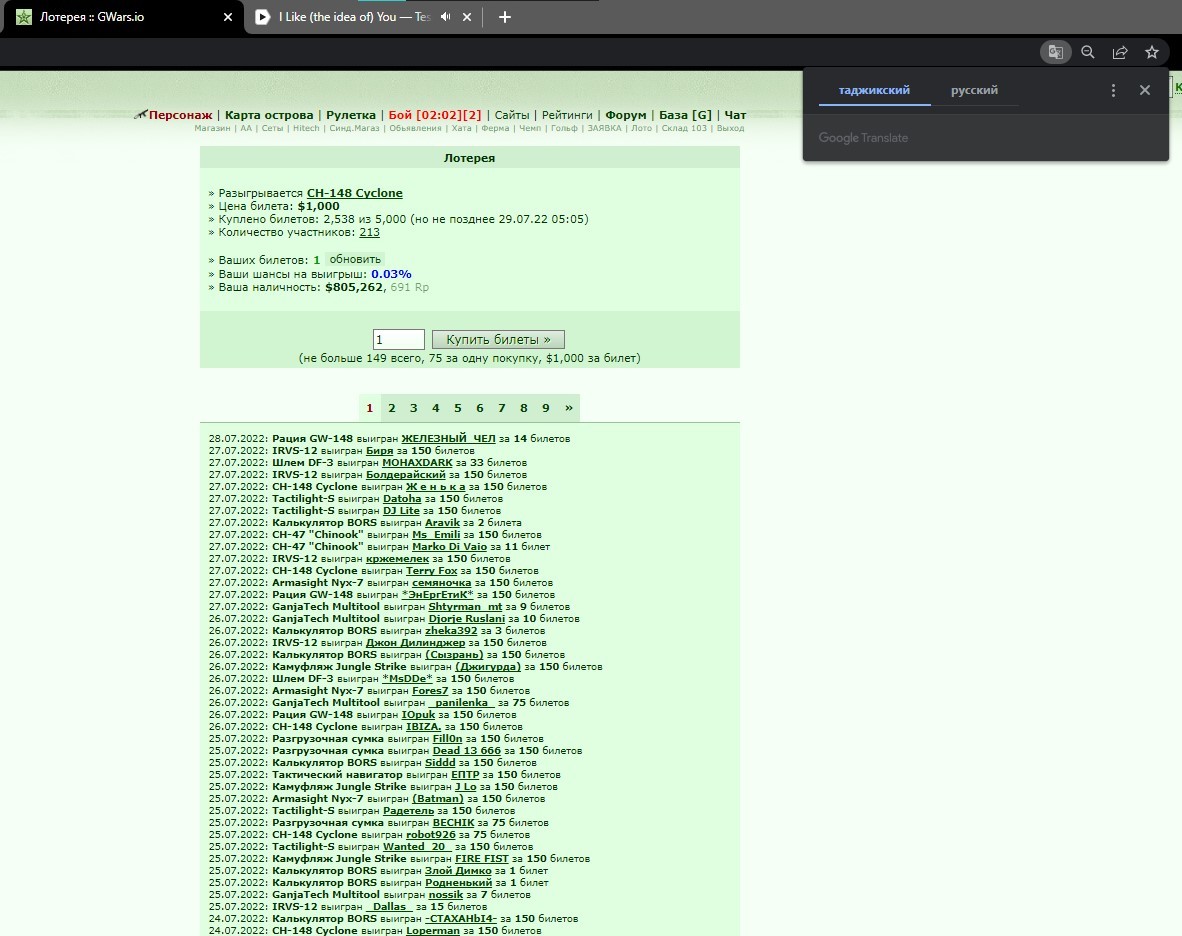Open winner profile Джон Дилинджер
The width and height of the screenshot is (1182, 936).
(415, 643)
